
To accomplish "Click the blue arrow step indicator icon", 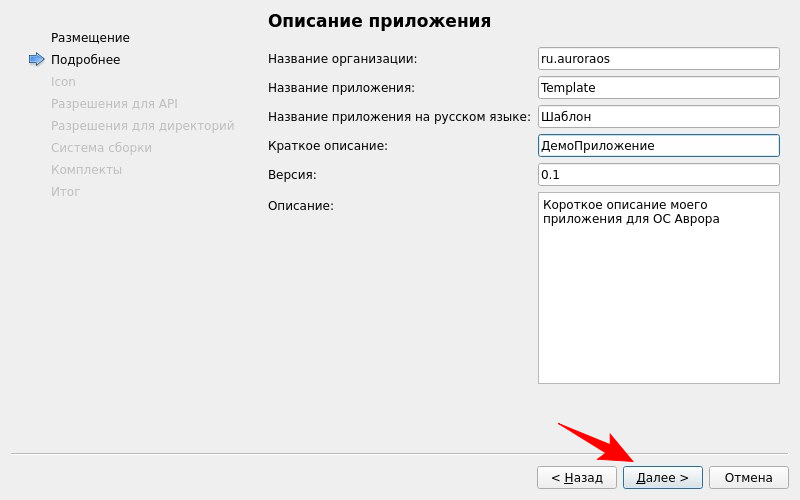I will [x=37, y=60].
